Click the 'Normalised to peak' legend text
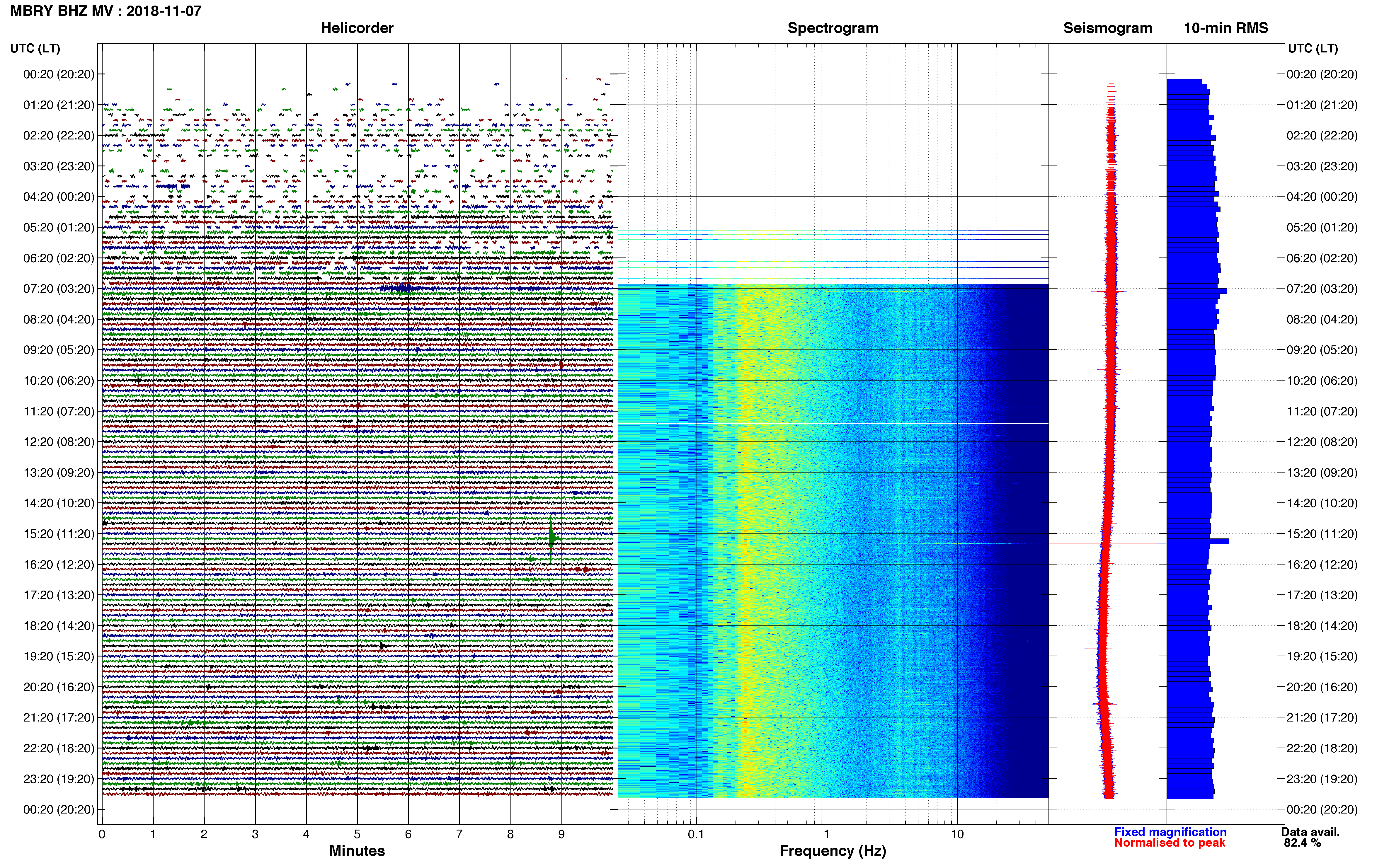This screenshot has width=1389, height=868. [1170, 843]
